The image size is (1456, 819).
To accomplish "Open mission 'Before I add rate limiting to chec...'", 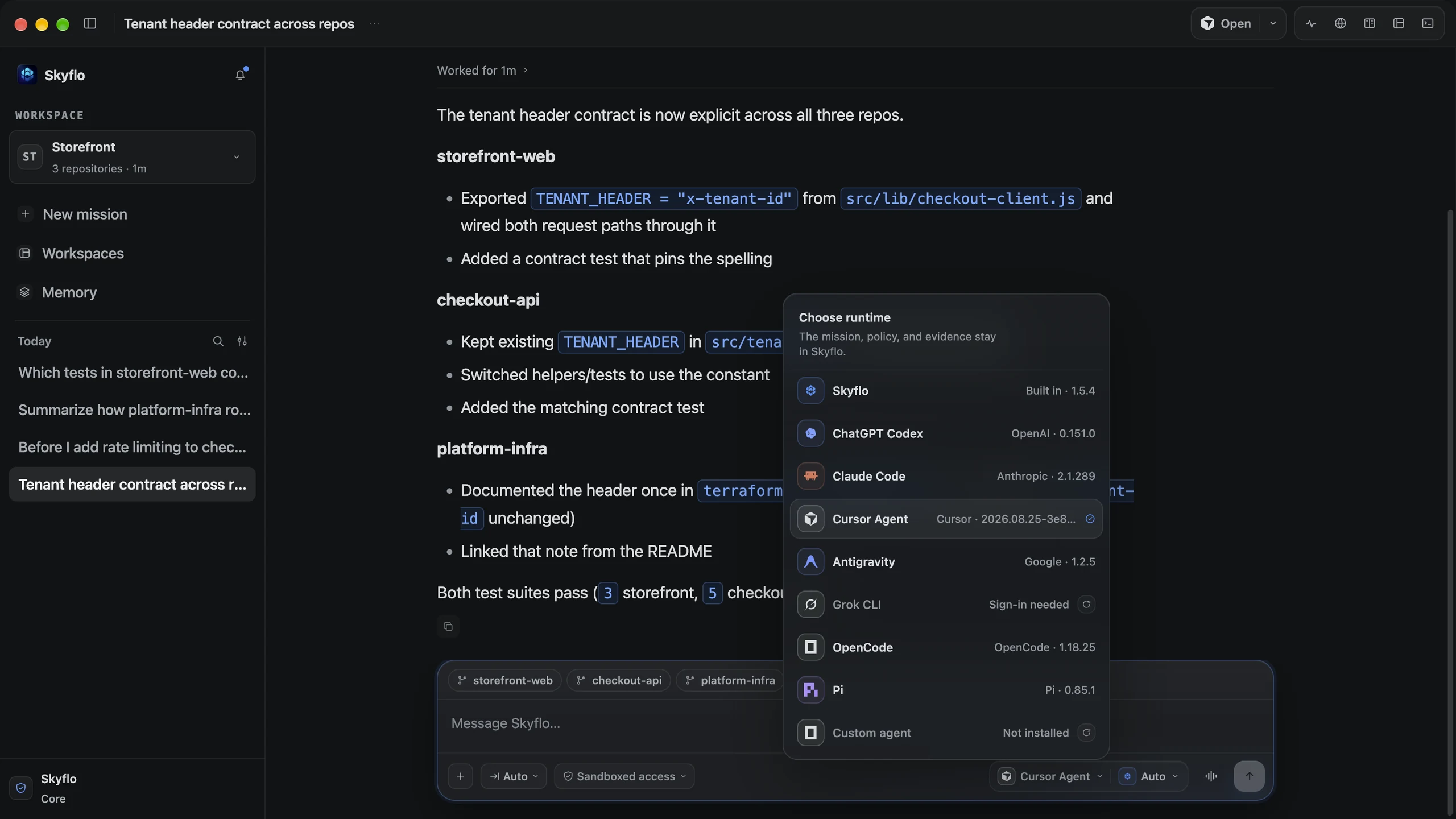I will pos(132,447).
